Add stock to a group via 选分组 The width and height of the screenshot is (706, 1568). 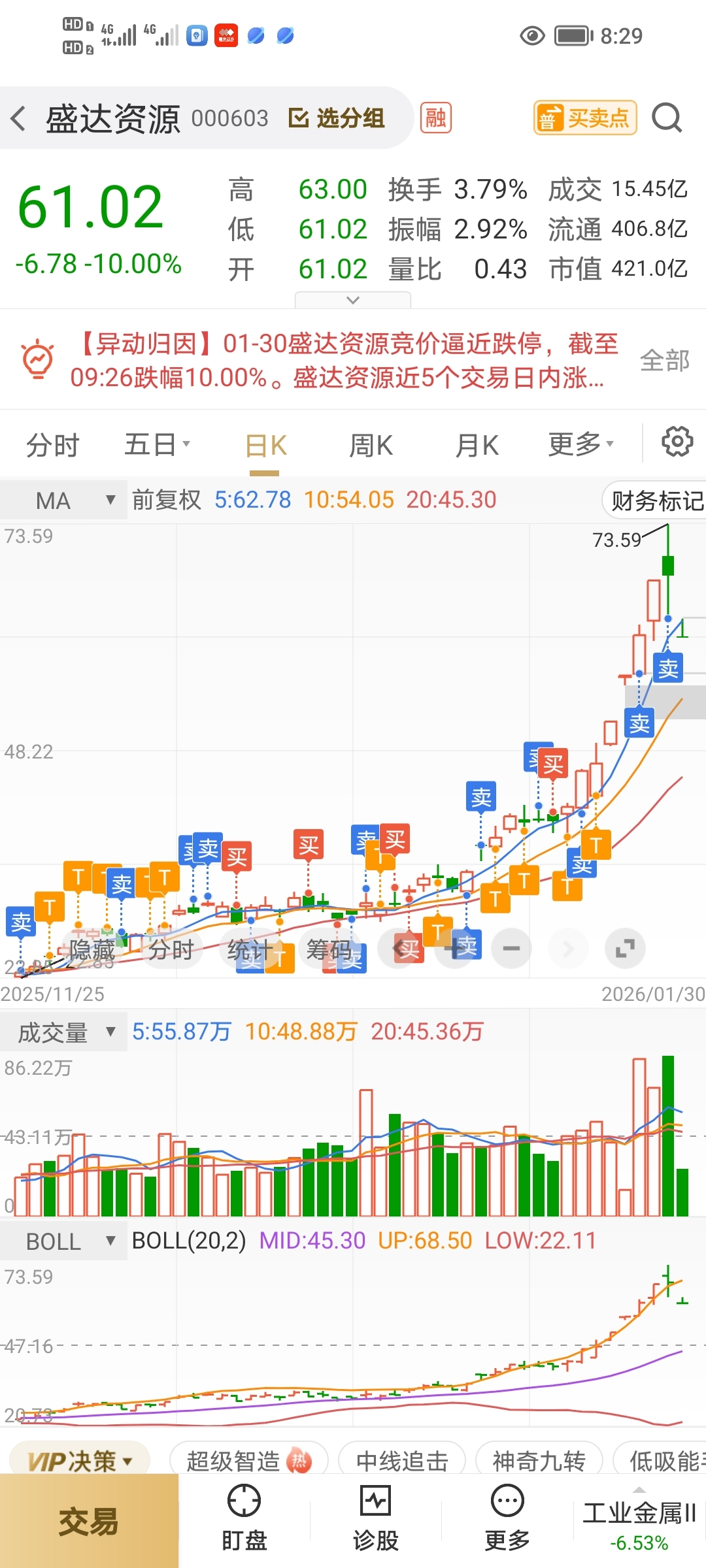pos(337,118)
